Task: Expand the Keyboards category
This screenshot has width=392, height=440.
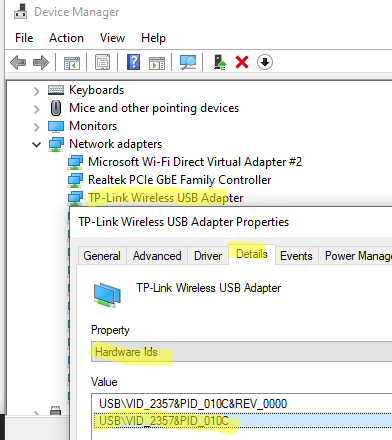Action: [36, 91]
